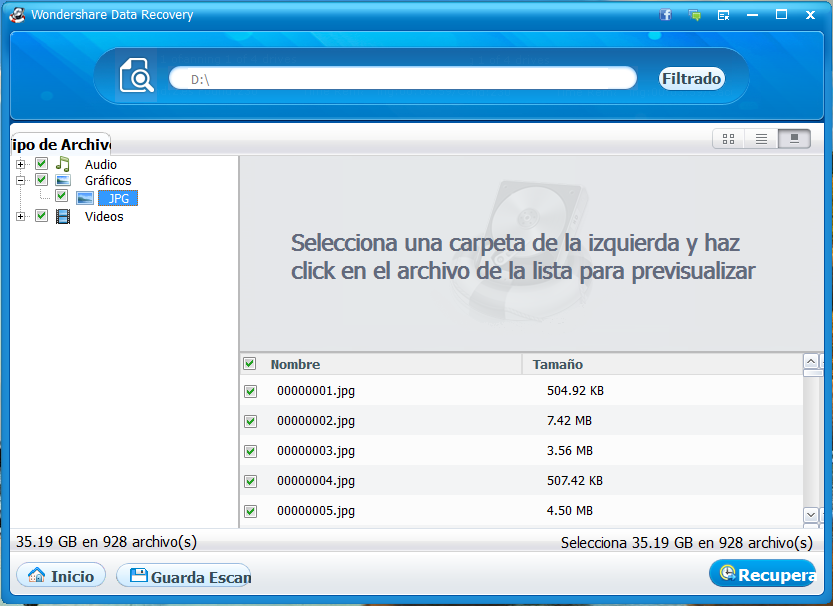The height and width of the screenshot is (606, 833).
Task: Sort by Nombre column header
Action: (x=295, y=364)
